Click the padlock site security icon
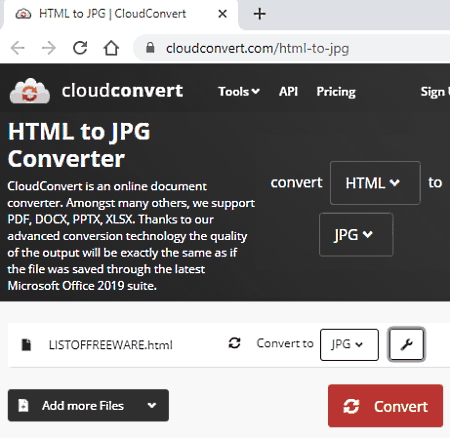 [150, 48]
